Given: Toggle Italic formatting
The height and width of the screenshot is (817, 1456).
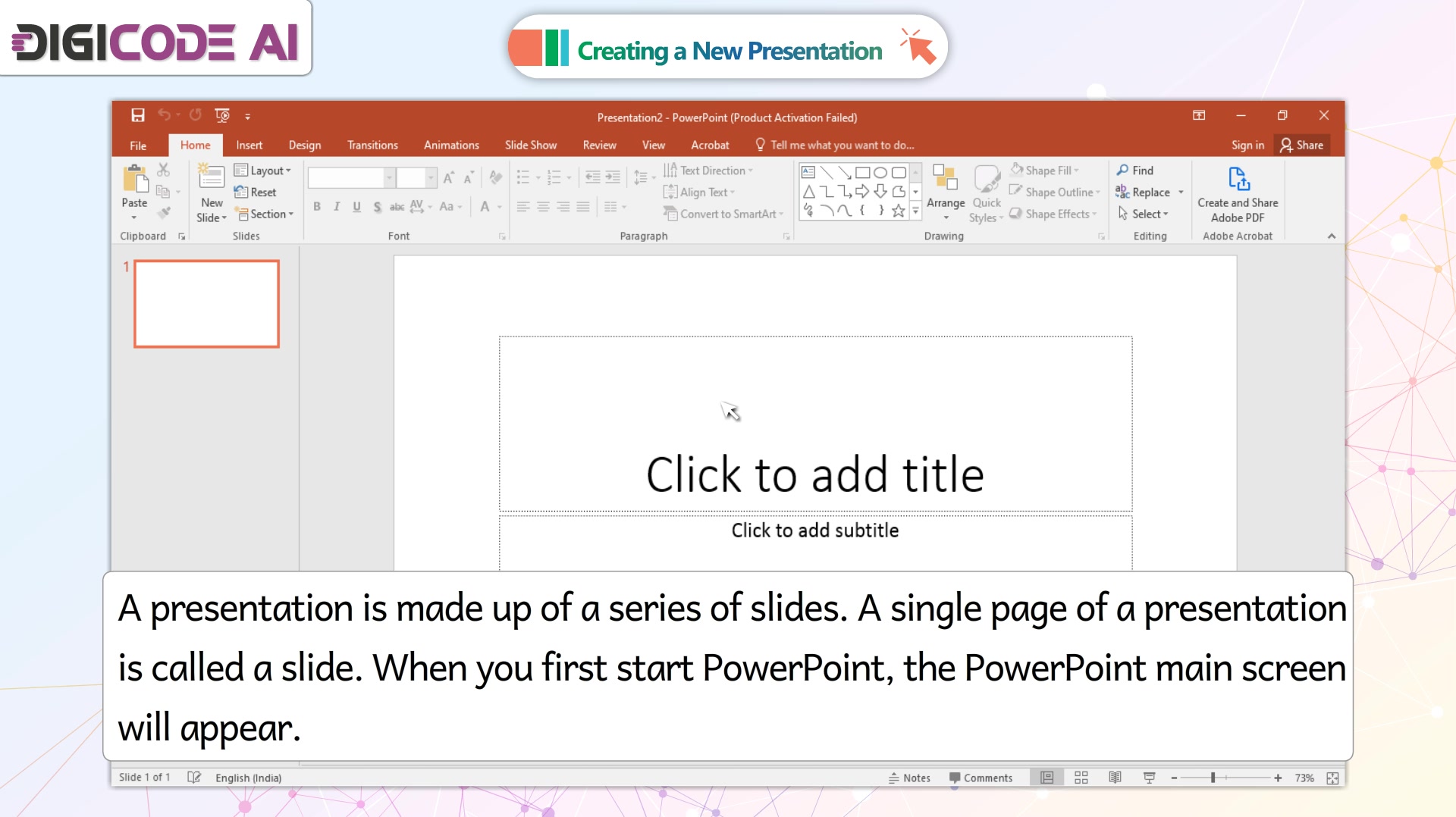Looking at the screenshot, I should (337, 207).
